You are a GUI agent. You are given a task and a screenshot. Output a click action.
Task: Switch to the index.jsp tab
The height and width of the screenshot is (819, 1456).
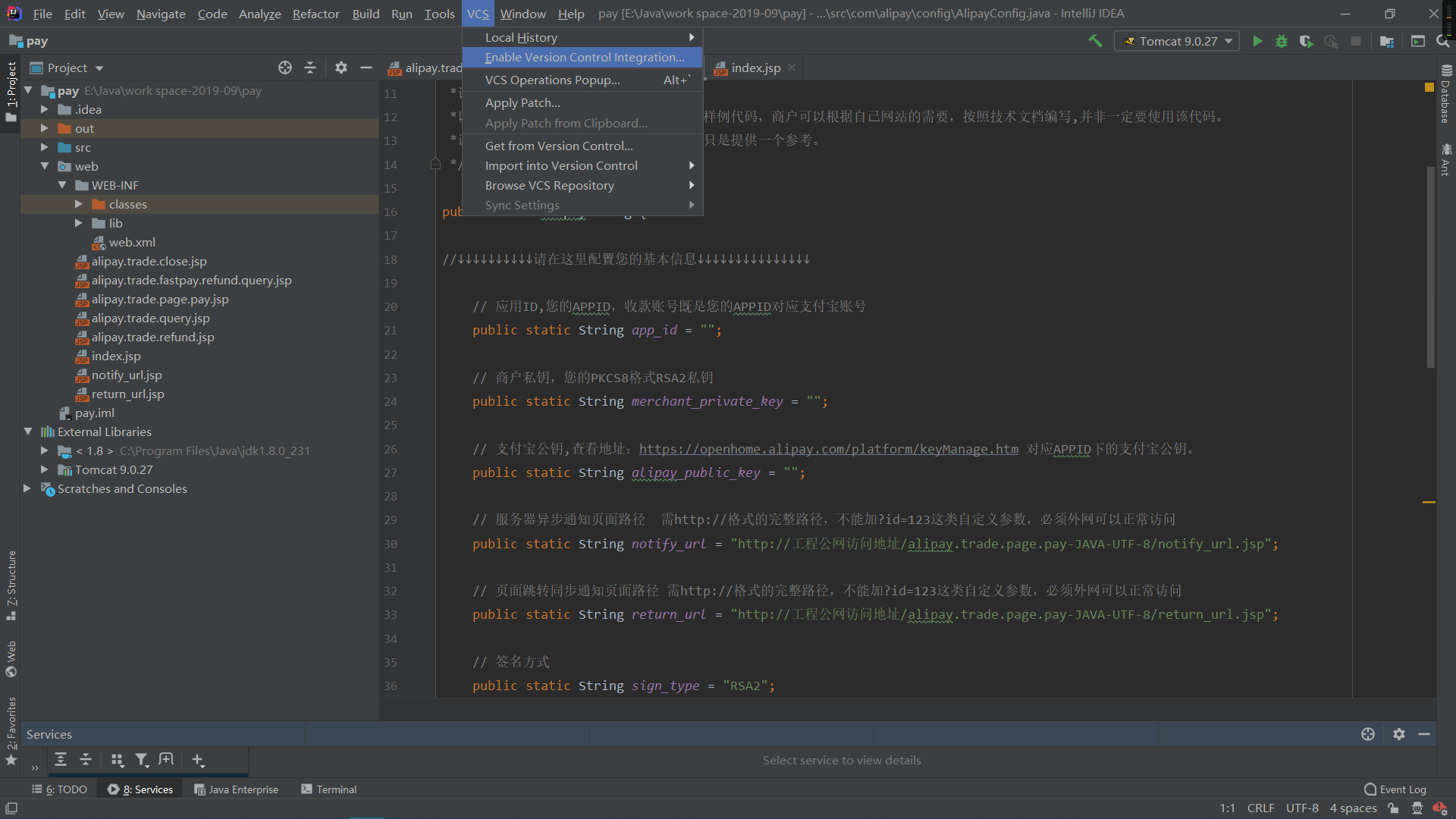[755, 67]
